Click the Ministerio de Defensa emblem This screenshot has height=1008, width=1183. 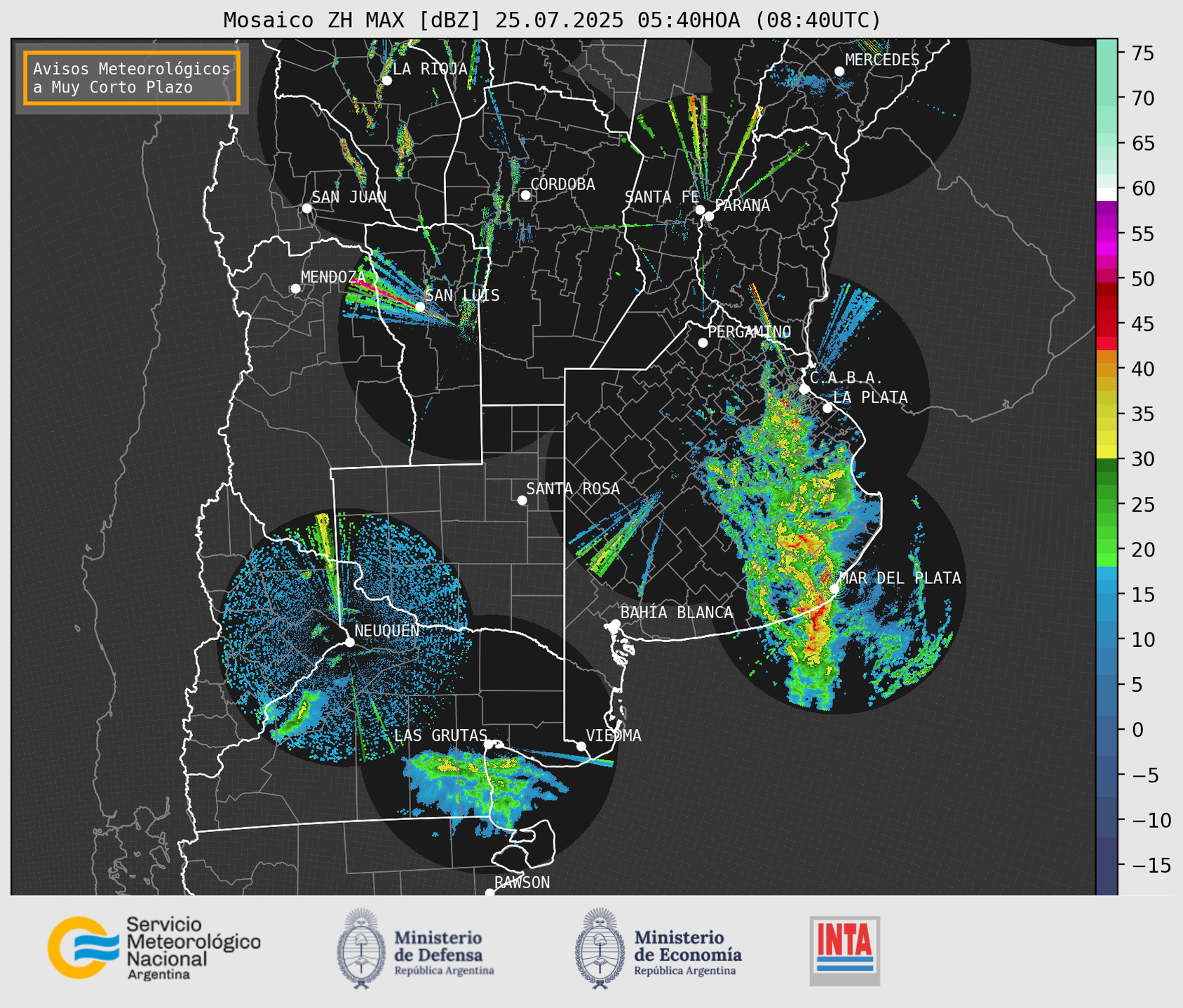pos(360,948)
